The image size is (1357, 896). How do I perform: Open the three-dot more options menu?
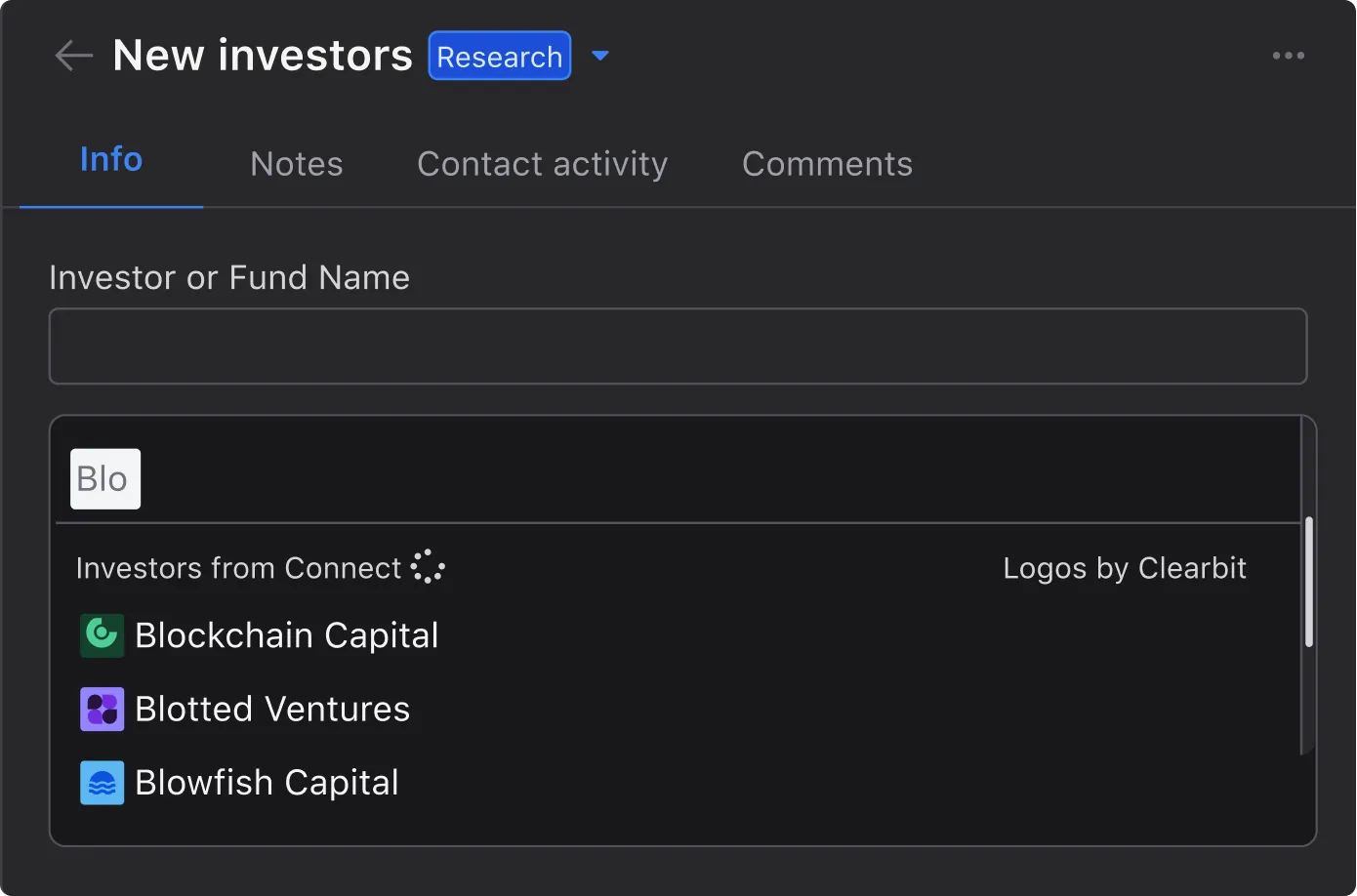(x=1288, y=56)
